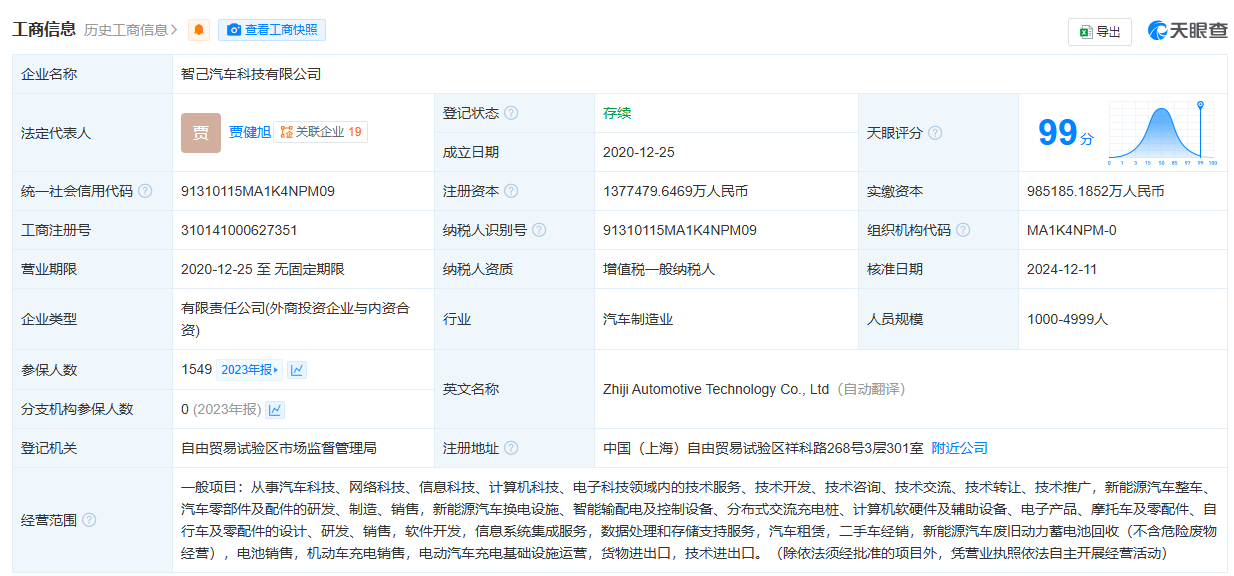This screenshot has height=576, width=1234.
Task: Click help icon beside 天眼评分
Action: [935, 133]
